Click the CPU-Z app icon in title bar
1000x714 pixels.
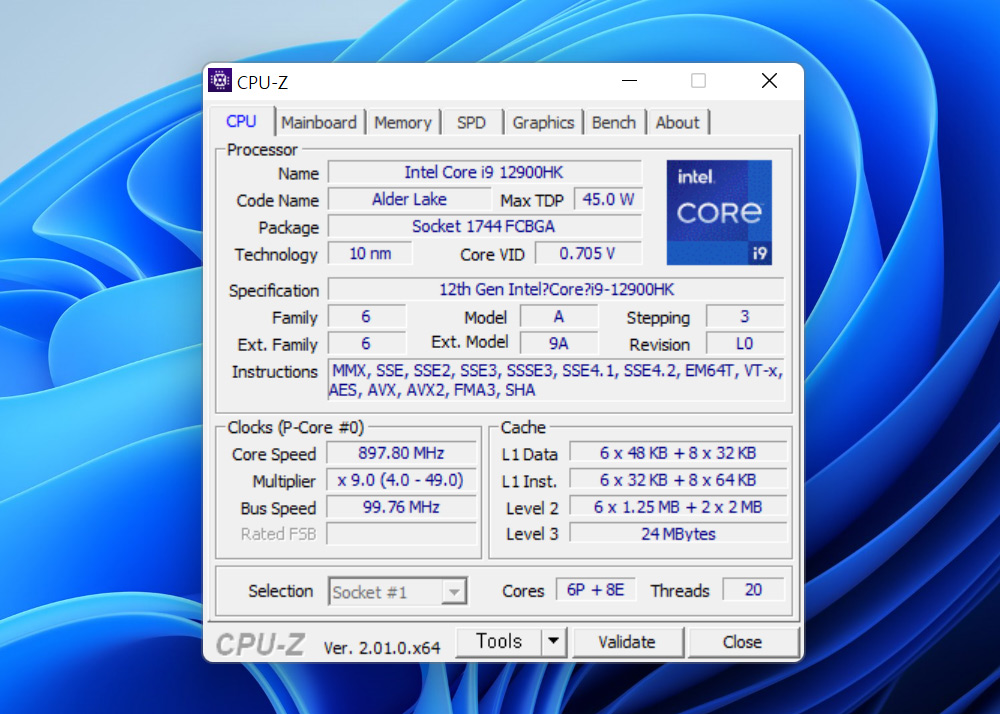220,80
